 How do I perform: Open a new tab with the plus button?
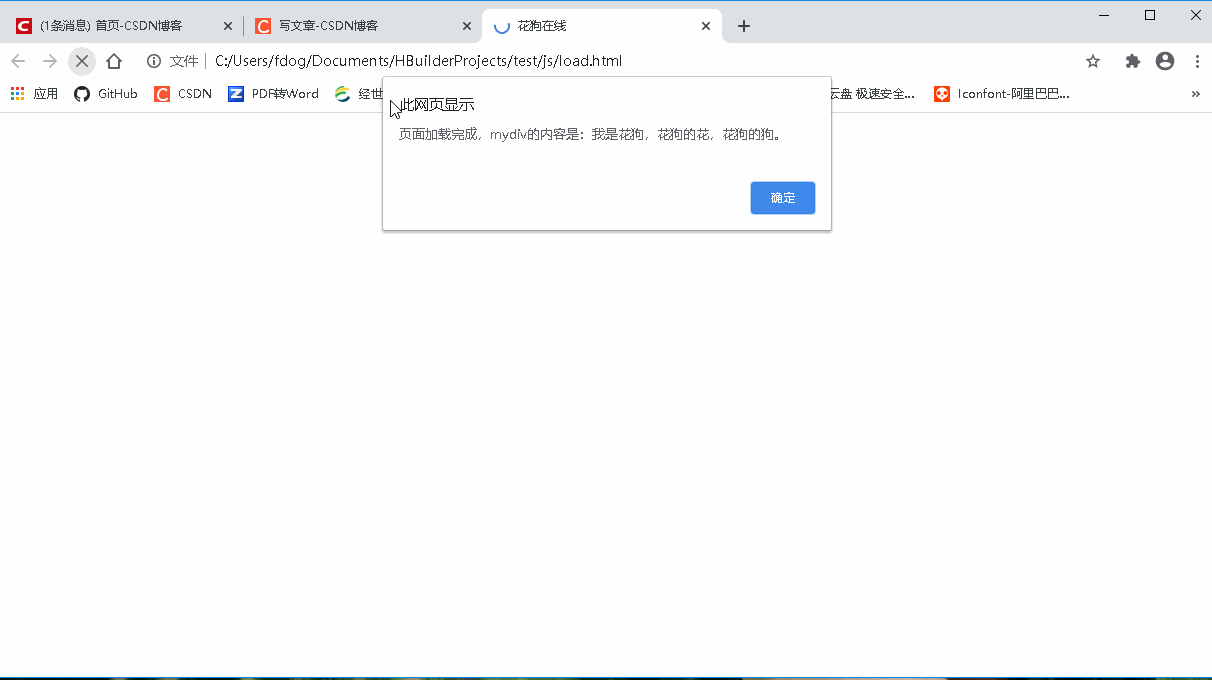tap(743, 26)
